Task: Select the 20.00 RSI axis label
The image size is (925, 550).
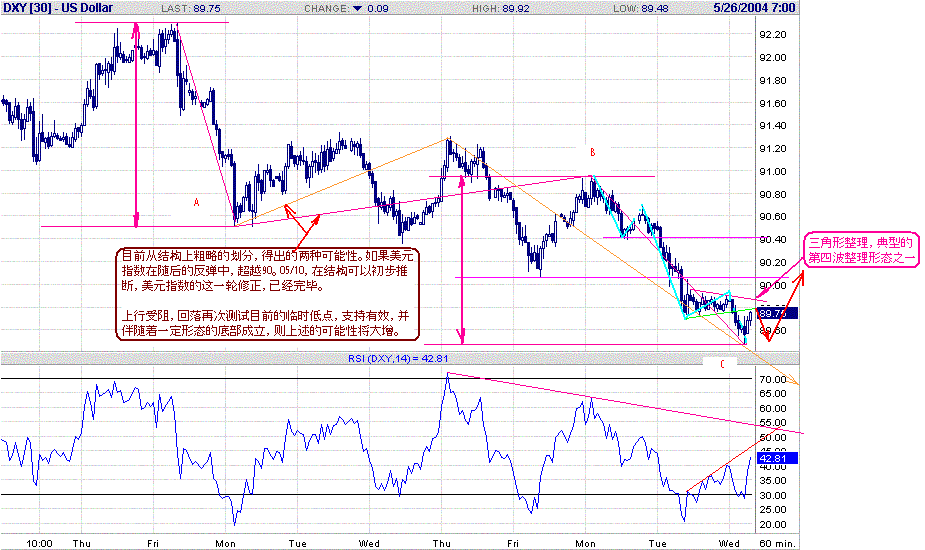Action: tap(772, 525)
